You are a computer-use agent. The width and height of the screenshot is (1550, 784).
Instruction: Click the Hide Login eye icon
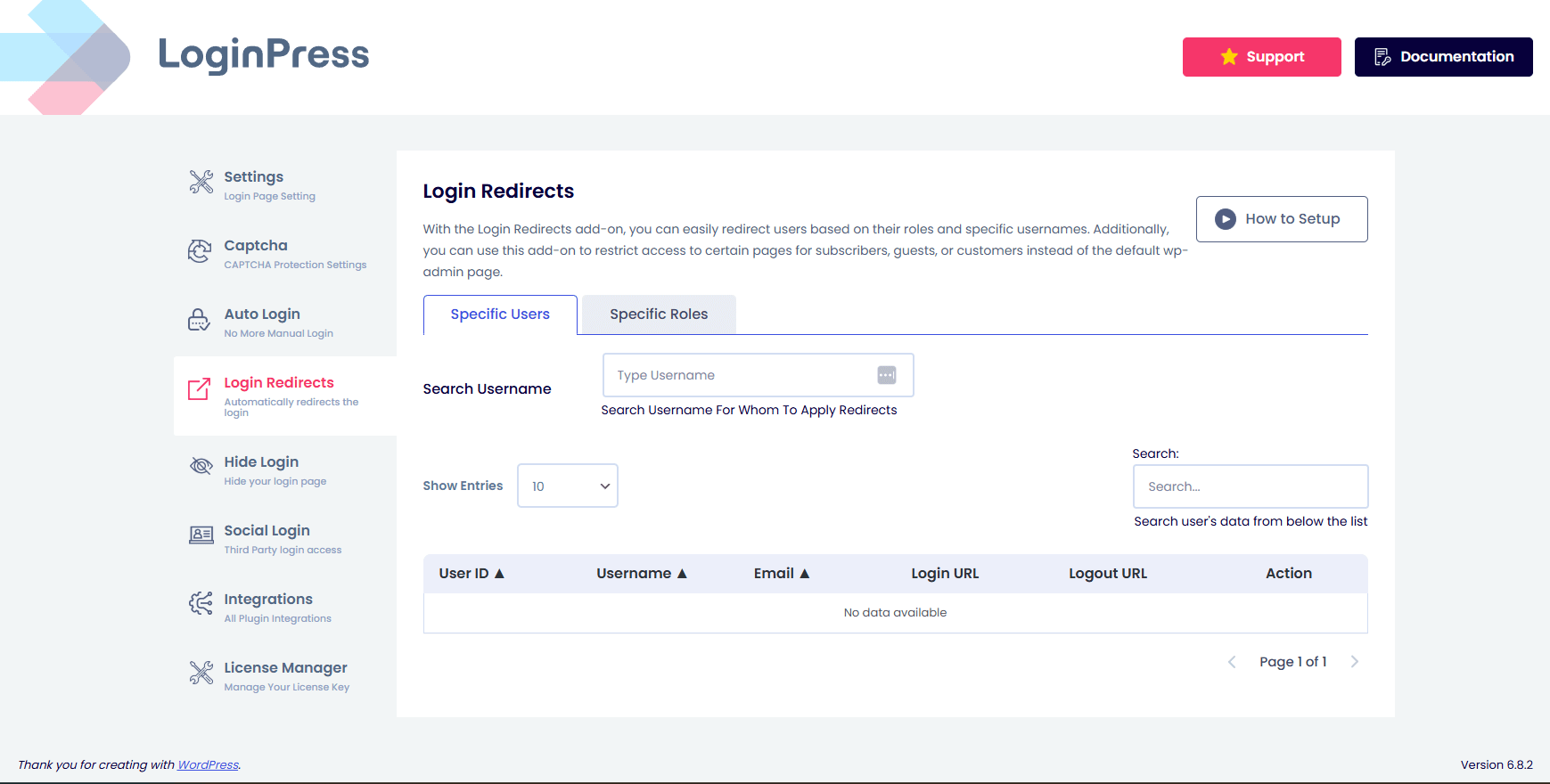[201, 466]
